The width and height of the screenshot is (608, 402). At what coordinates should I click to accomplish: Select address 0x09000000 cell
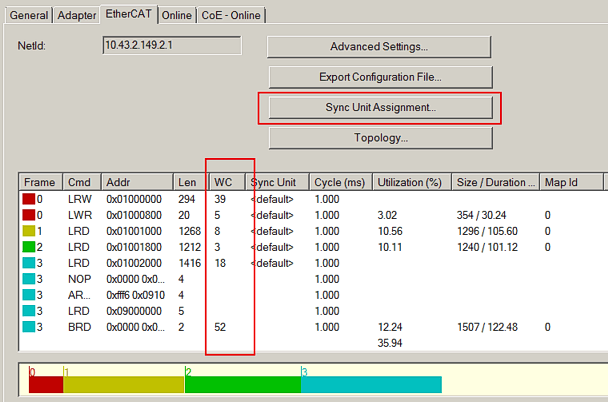point(134,311)
